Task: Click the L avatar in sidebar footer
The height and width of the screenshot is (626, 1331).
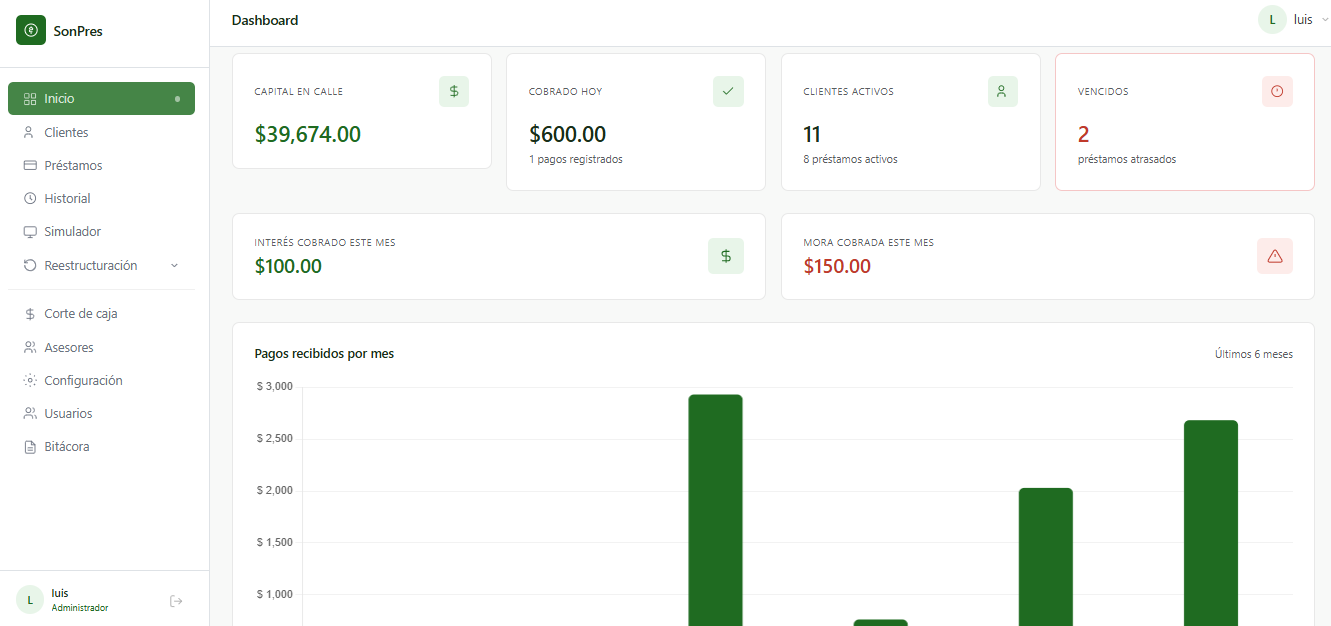Action: point(30,600)
